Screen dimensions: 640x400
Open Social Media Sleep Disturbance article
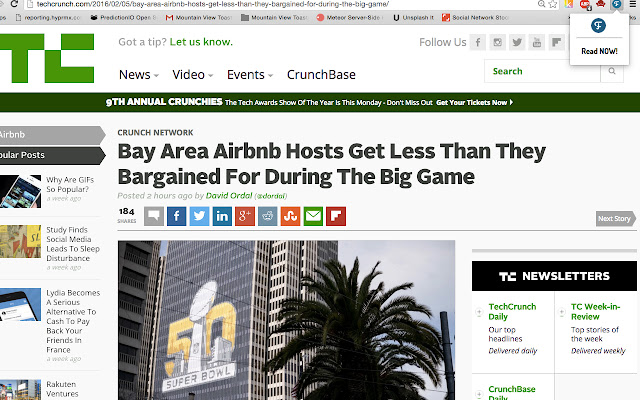click(x=73, y=244)
